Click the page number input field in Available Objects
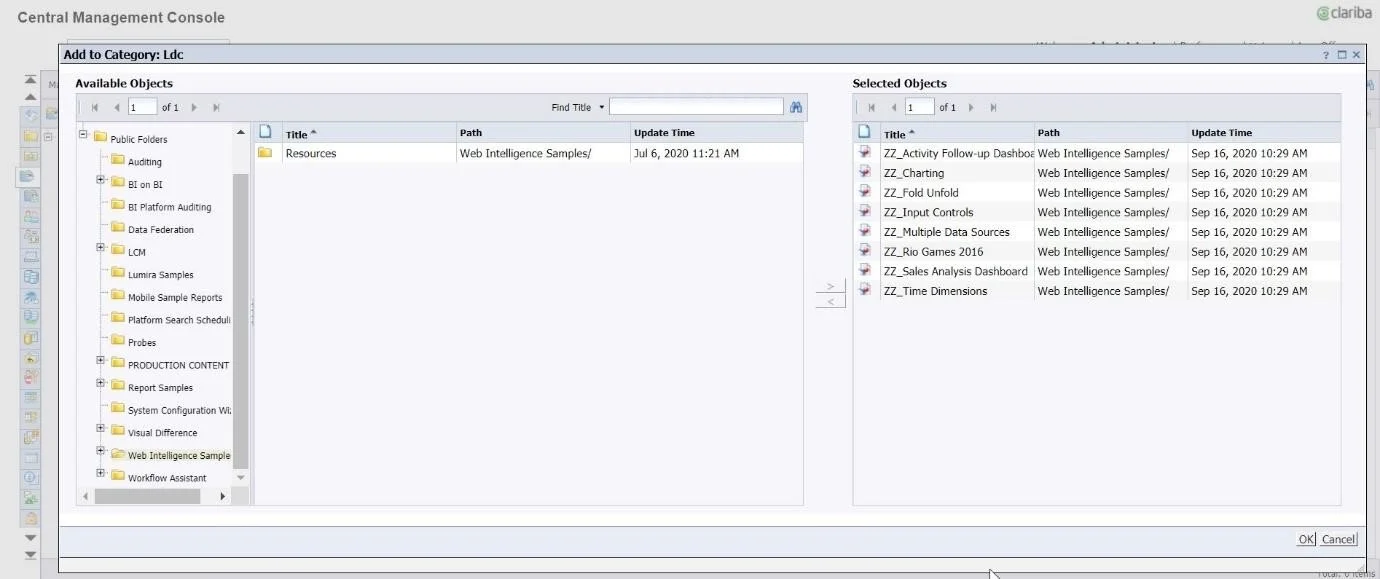Screen dimensions: 1380x579 pos(141,106)
